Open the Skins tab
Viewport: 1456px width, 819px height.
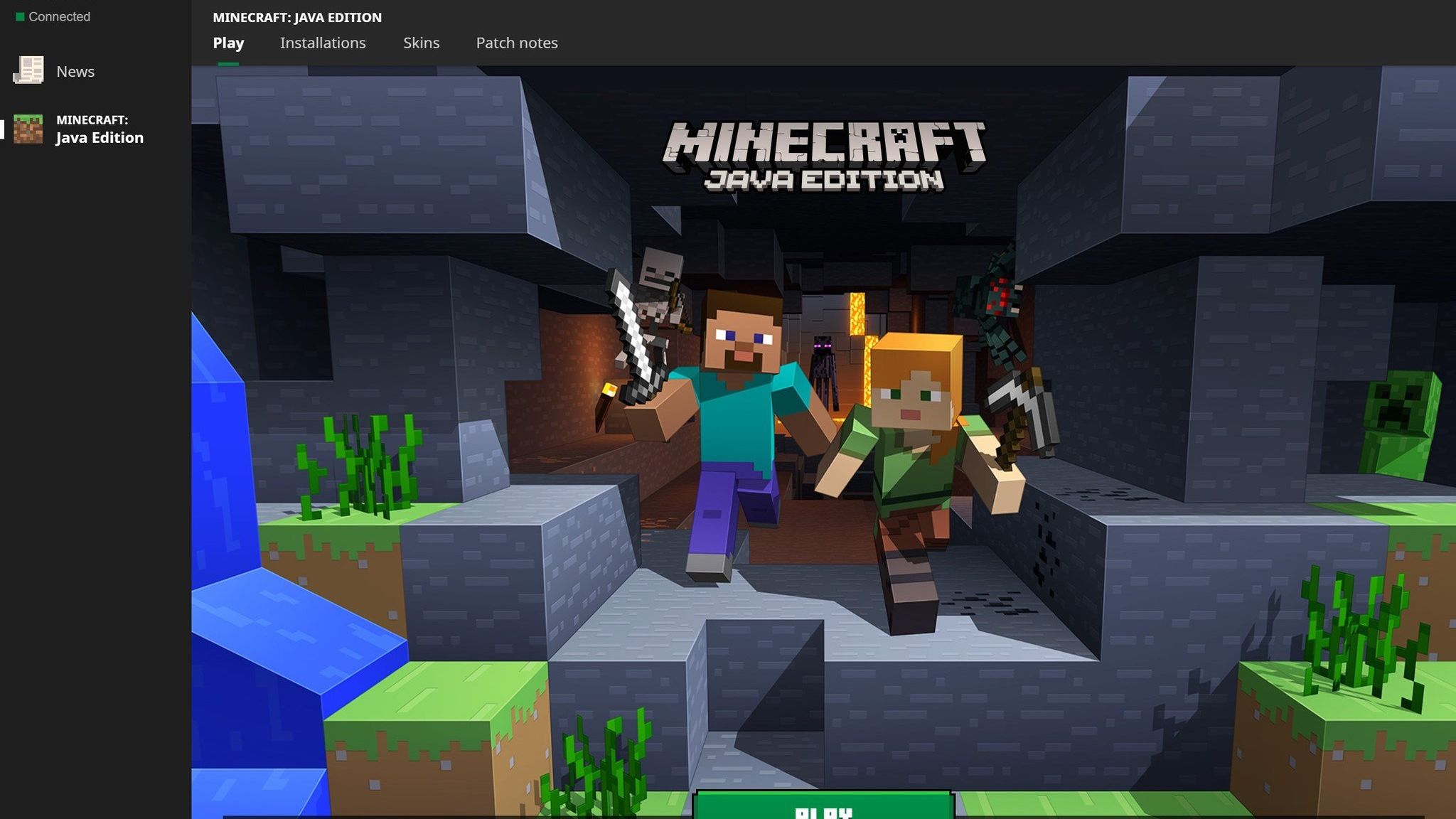point(421,43)
